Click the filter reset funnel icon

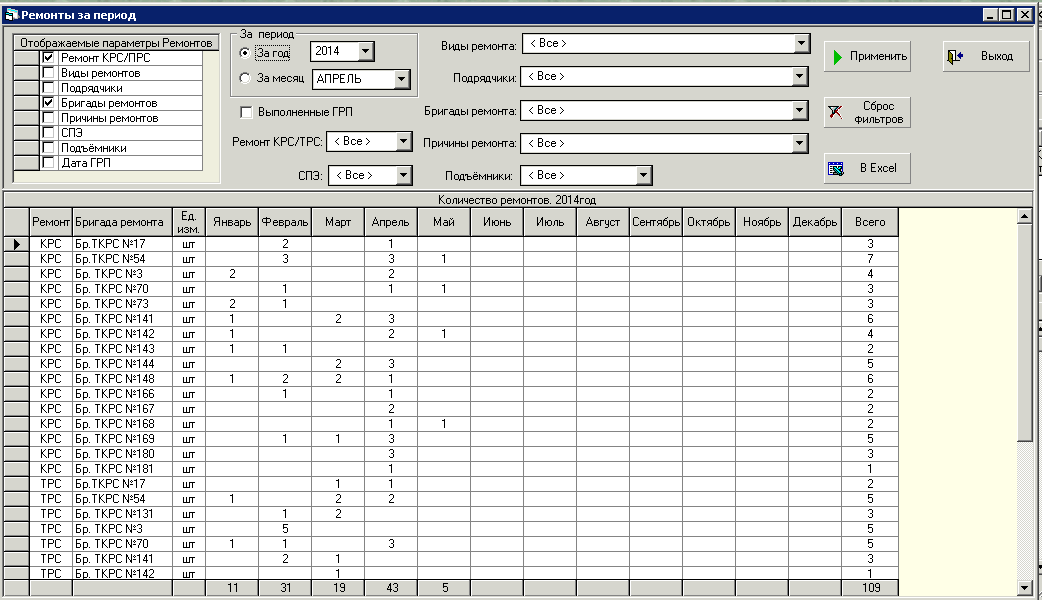(835, 112)
